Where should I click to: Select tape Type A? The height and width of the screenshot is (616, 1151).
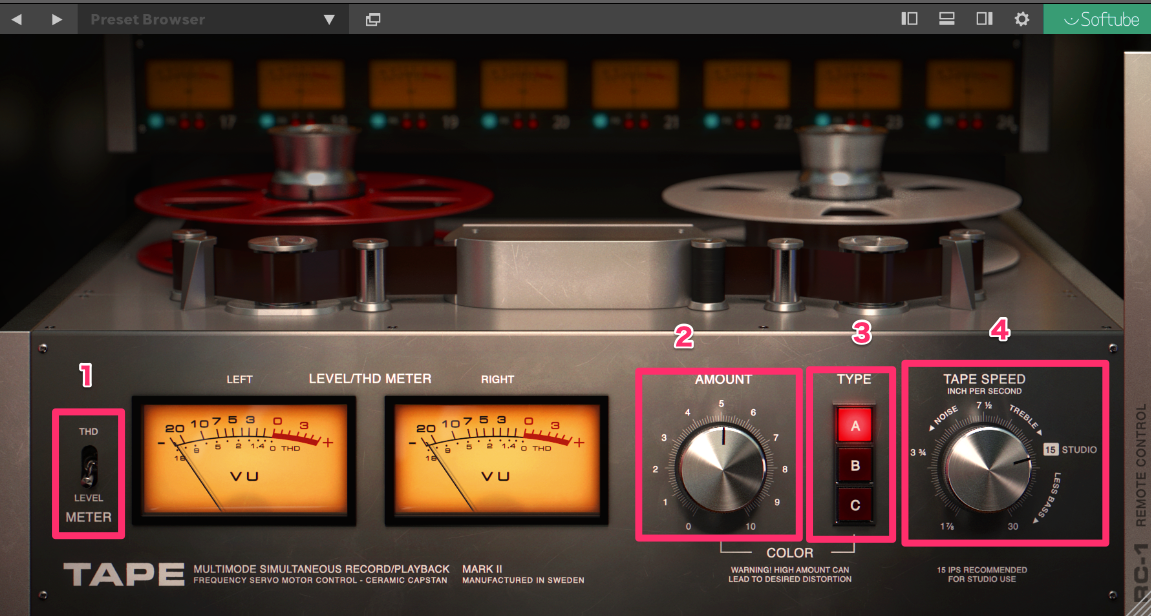click(854, 425)
